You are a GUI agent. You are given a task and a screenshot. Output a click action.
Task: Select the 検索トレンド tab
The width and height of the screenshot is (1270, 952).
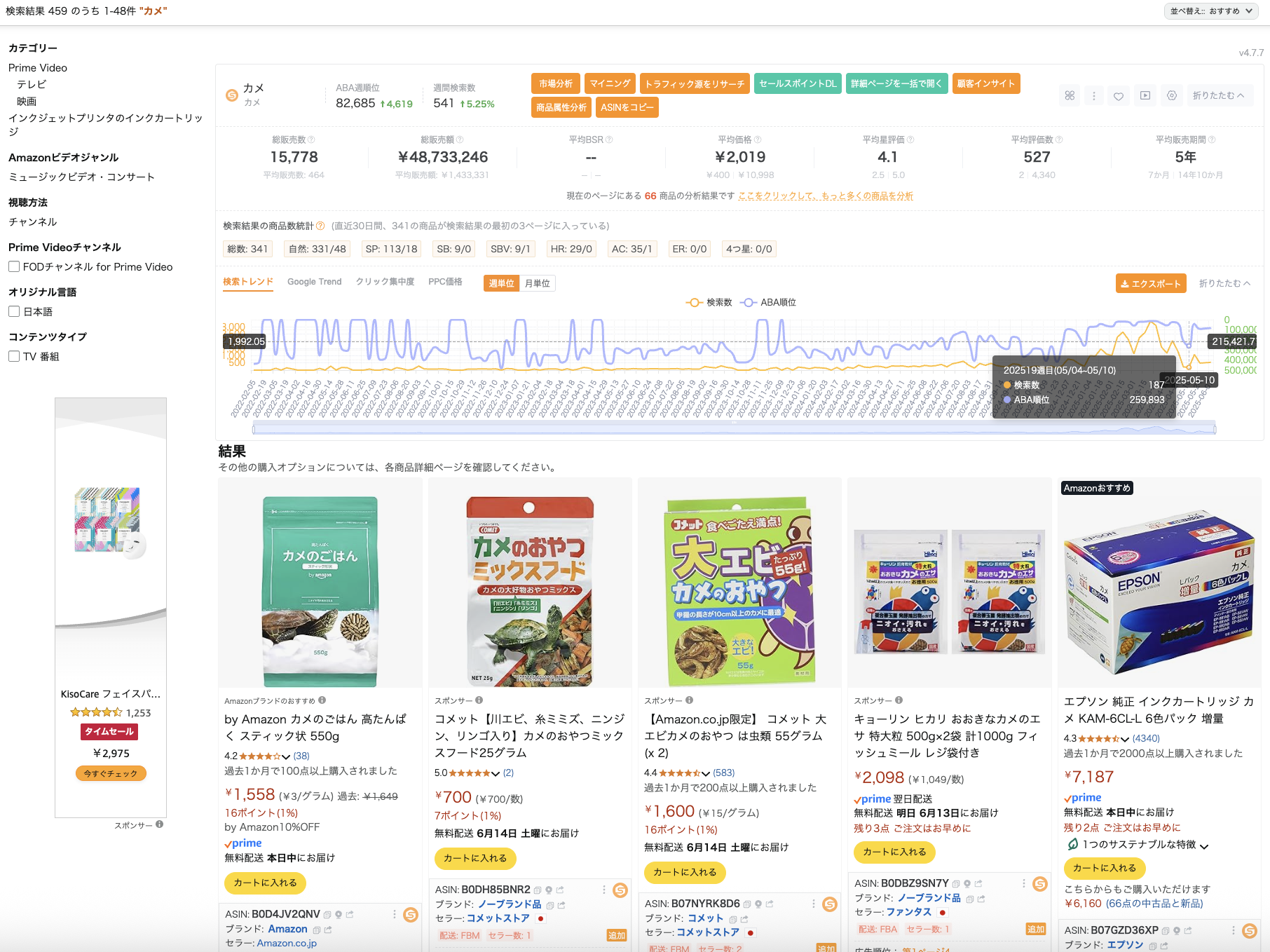(x=248, y=282)
